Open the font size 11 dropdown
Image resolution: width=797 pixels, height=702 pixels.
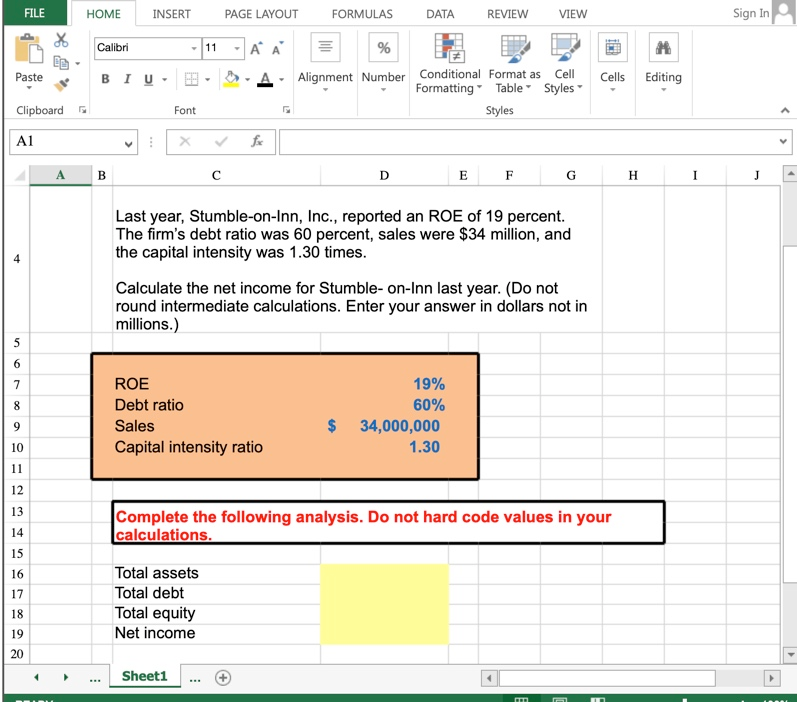(x=237, y=48)
